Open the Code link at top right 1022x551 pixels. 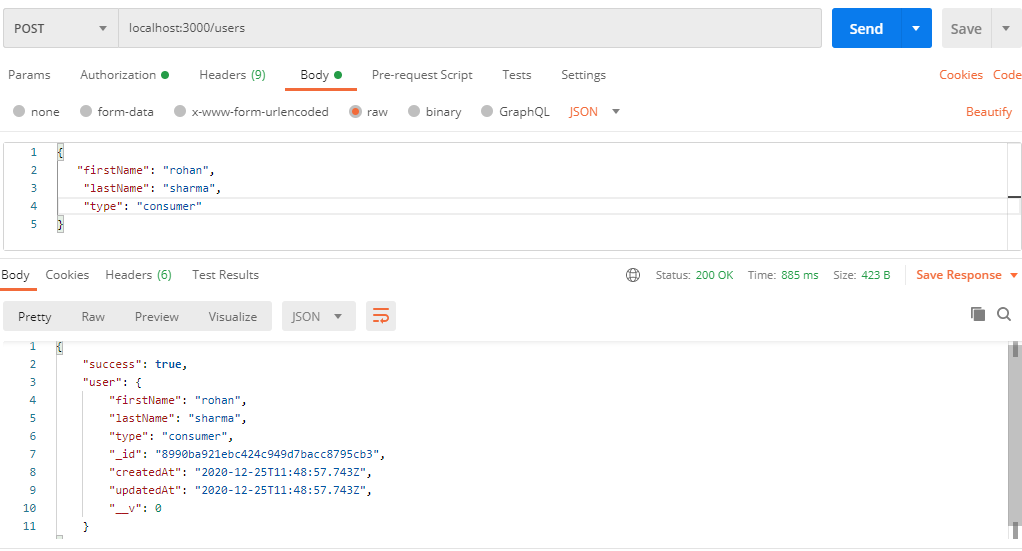1007,75
